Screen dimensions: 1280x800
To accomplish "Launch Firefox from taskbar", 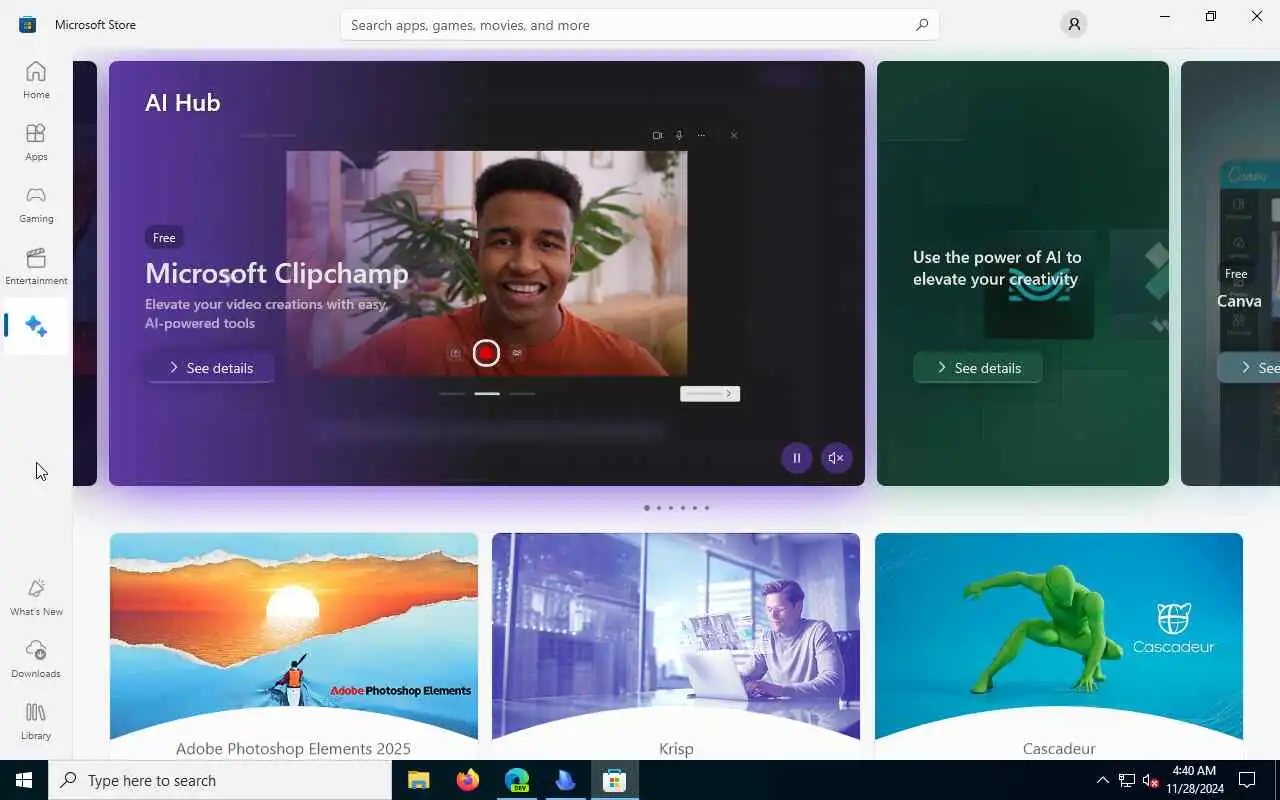I will tap(467, 780).
